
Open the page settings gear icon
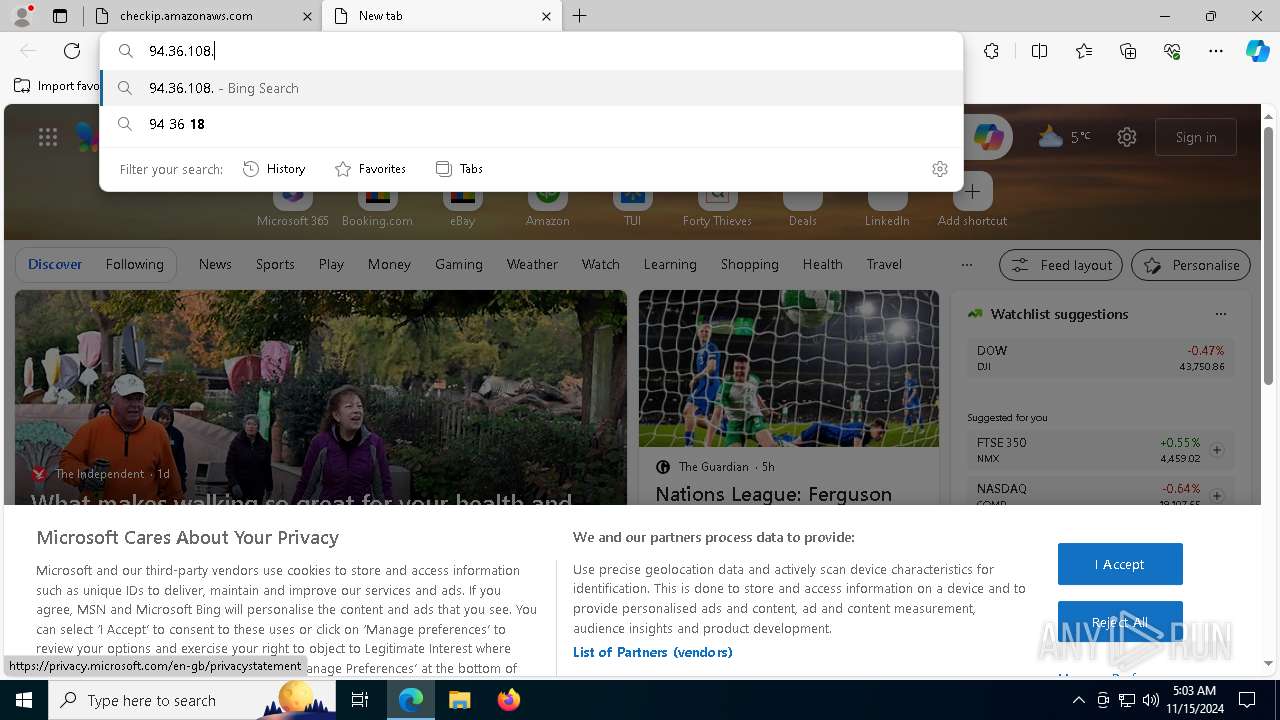[1127, 137]
